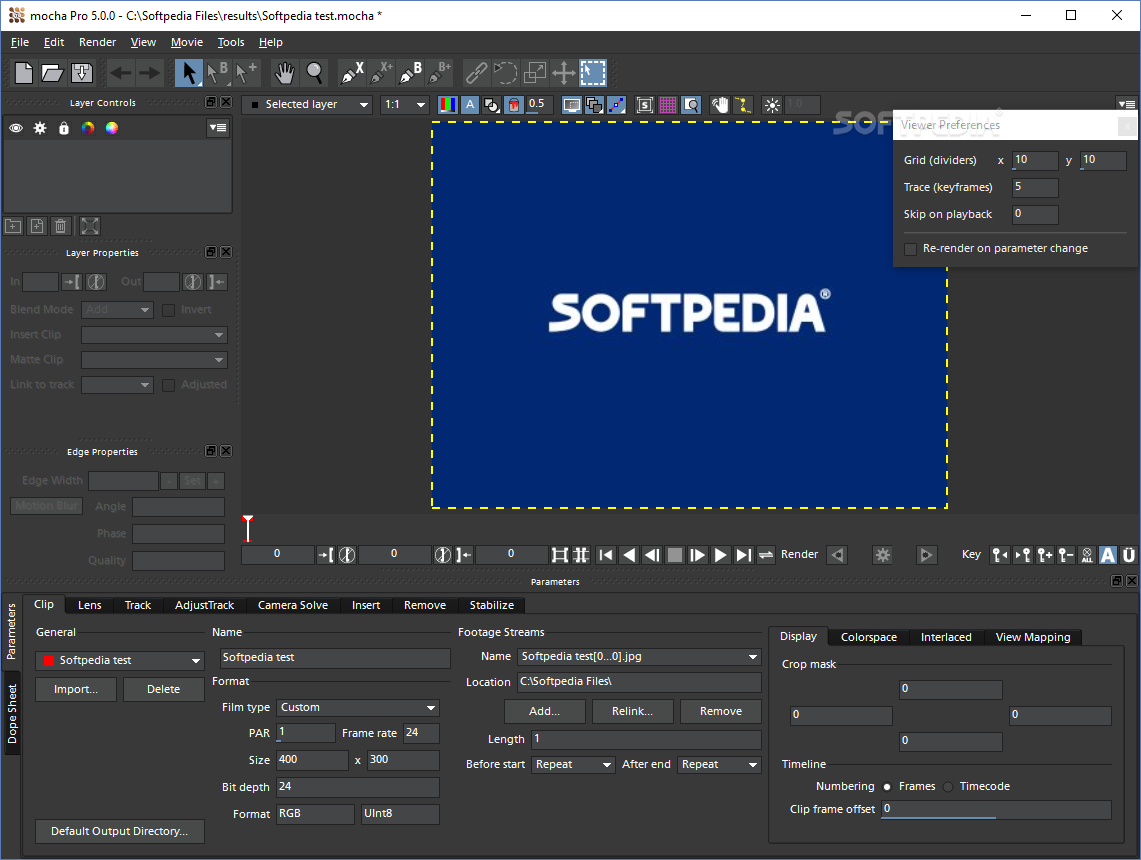Viewport: 1141px width, 860px height.
Task: Select the Insert Point arrow-plus tool
Action: [246, 73]
